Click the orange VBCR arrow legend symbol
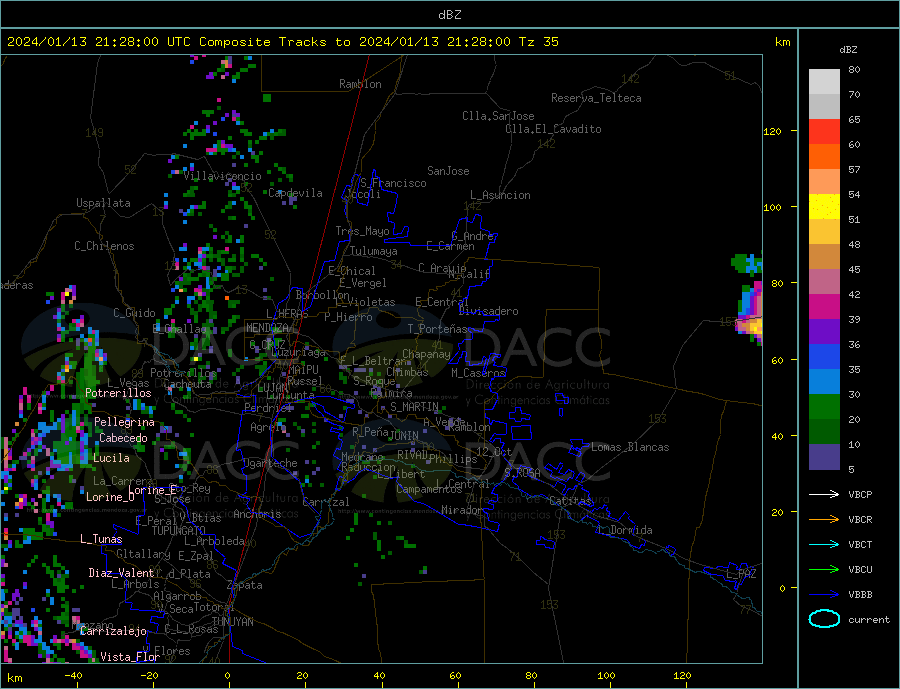The height and width of the screenshot is (689, 900). click(x=824, y=520)
